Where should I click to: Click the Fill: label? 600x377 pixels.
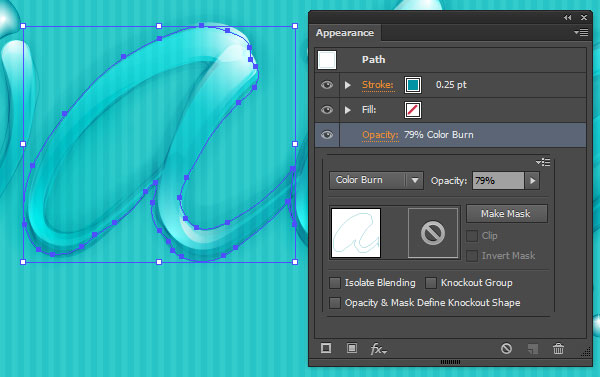(369, 110)
